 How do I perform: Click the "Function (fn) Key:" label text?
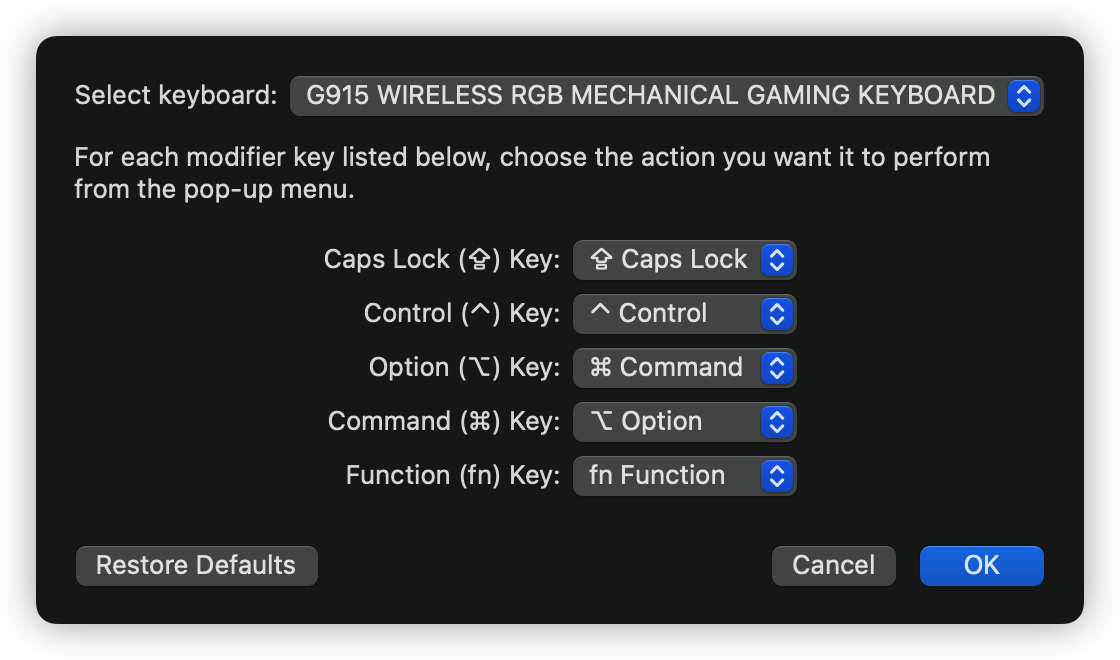(x=452, y=476)
